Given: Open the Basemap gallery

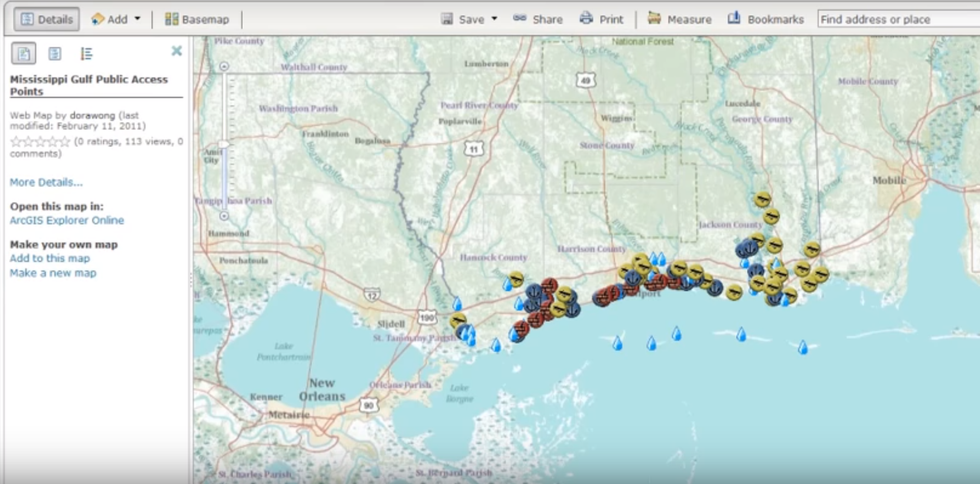Looking at the screenshot, I should 197,19.
